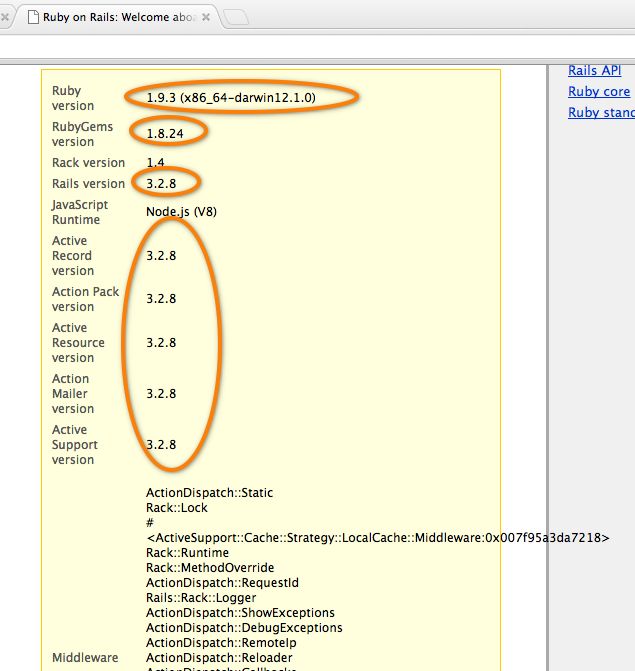Click the Ruby version value 1.9.3
This screenshot has width=635, height=671.
231,98
